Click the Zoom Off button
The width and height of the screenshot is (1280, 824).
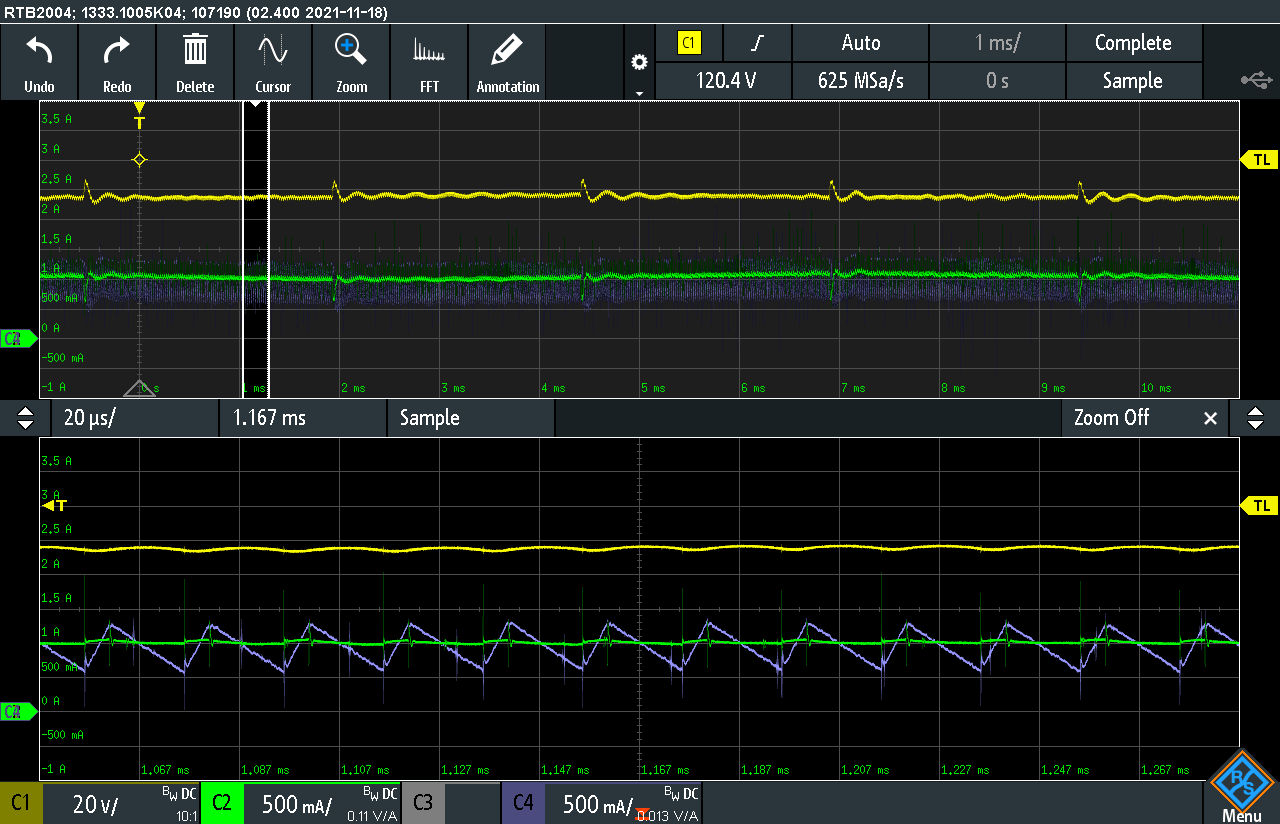pos(1110,418)
